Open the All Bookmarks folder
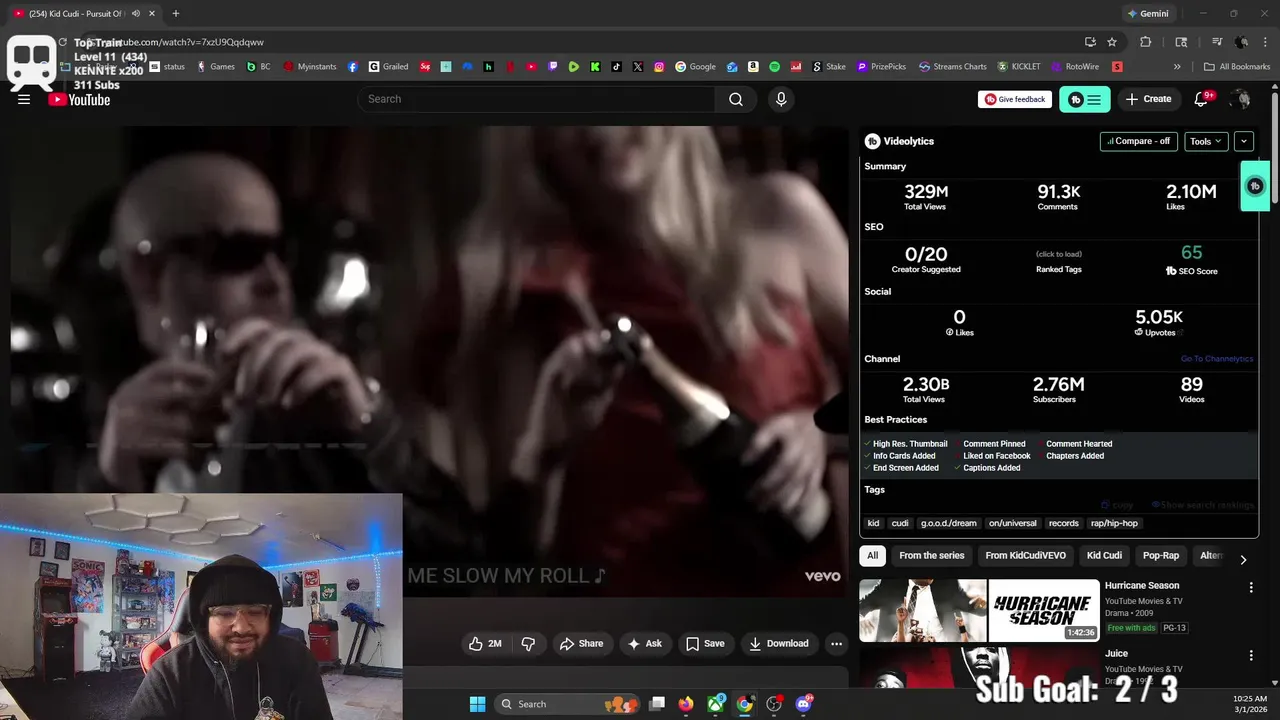This screenshot has width=1280, height=720. click(x=1237, y=67)
